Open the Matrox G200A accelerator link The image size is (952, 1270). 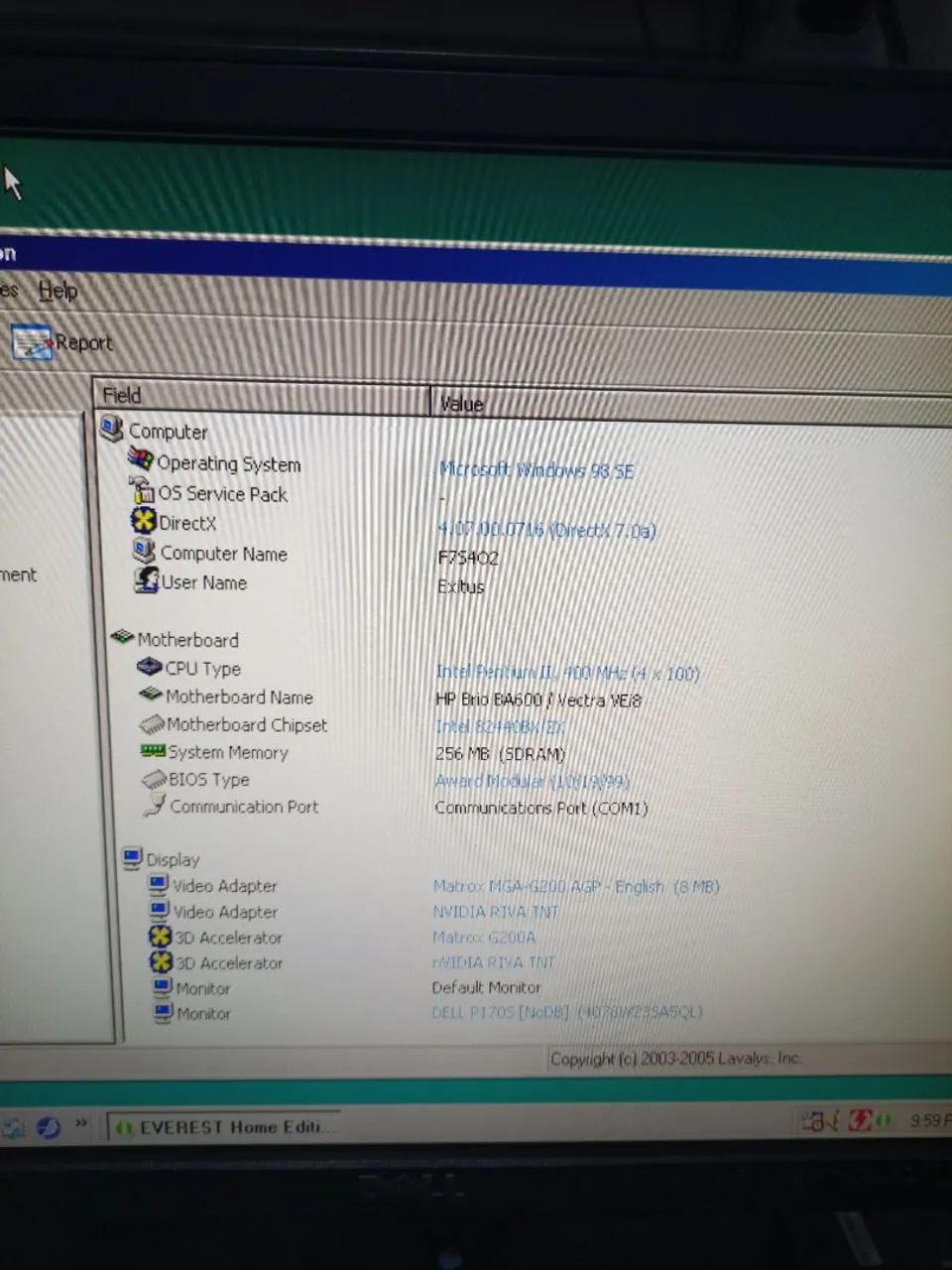point(484,937)
